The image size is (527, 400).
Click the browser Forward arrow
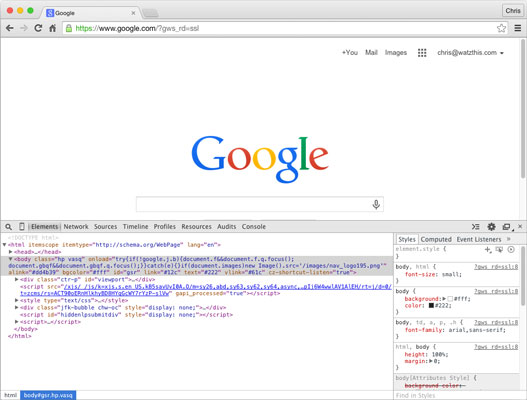pos(24,28)
